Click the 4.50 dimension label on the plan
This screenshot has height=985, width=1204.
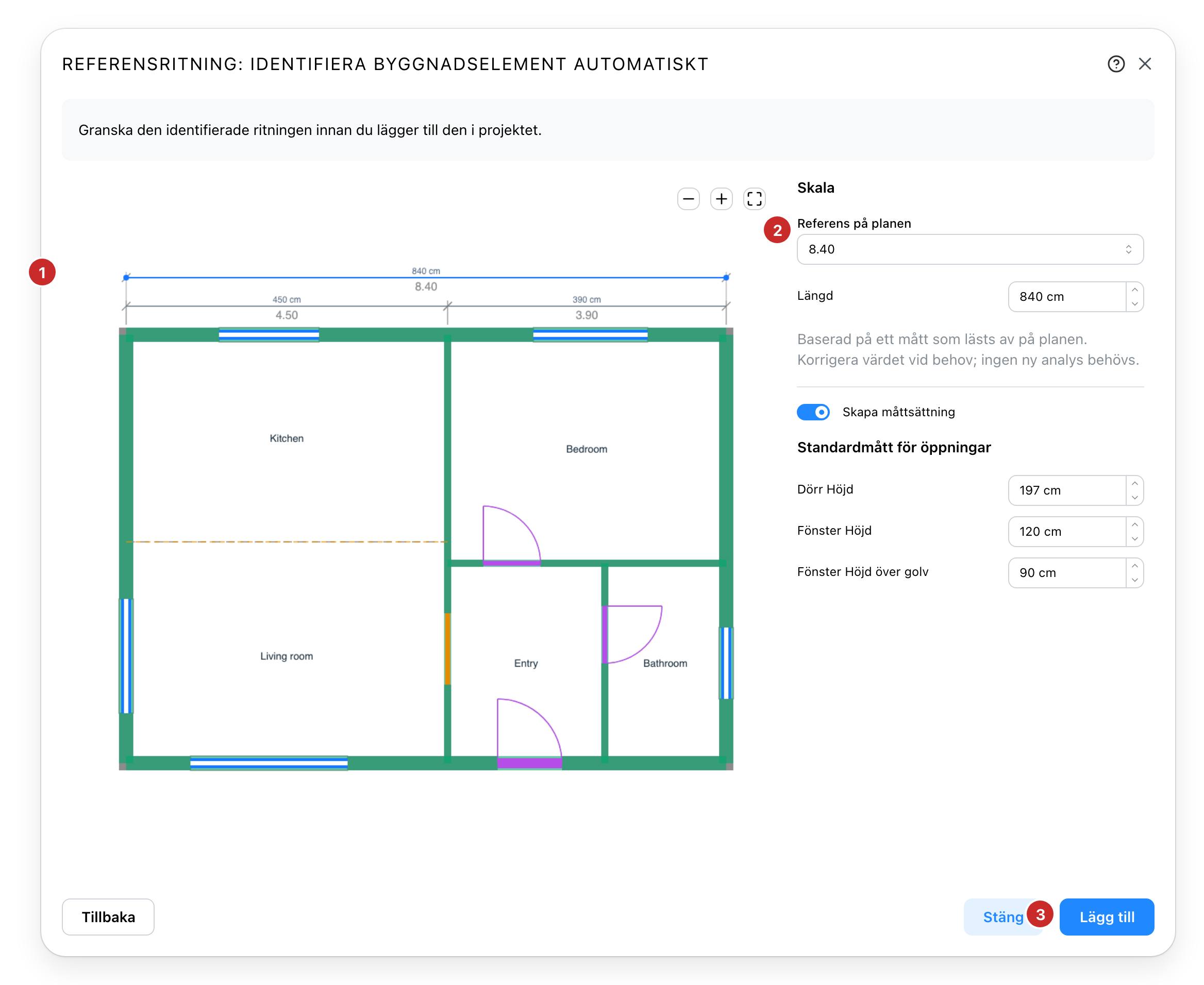[x=286, y=315]
